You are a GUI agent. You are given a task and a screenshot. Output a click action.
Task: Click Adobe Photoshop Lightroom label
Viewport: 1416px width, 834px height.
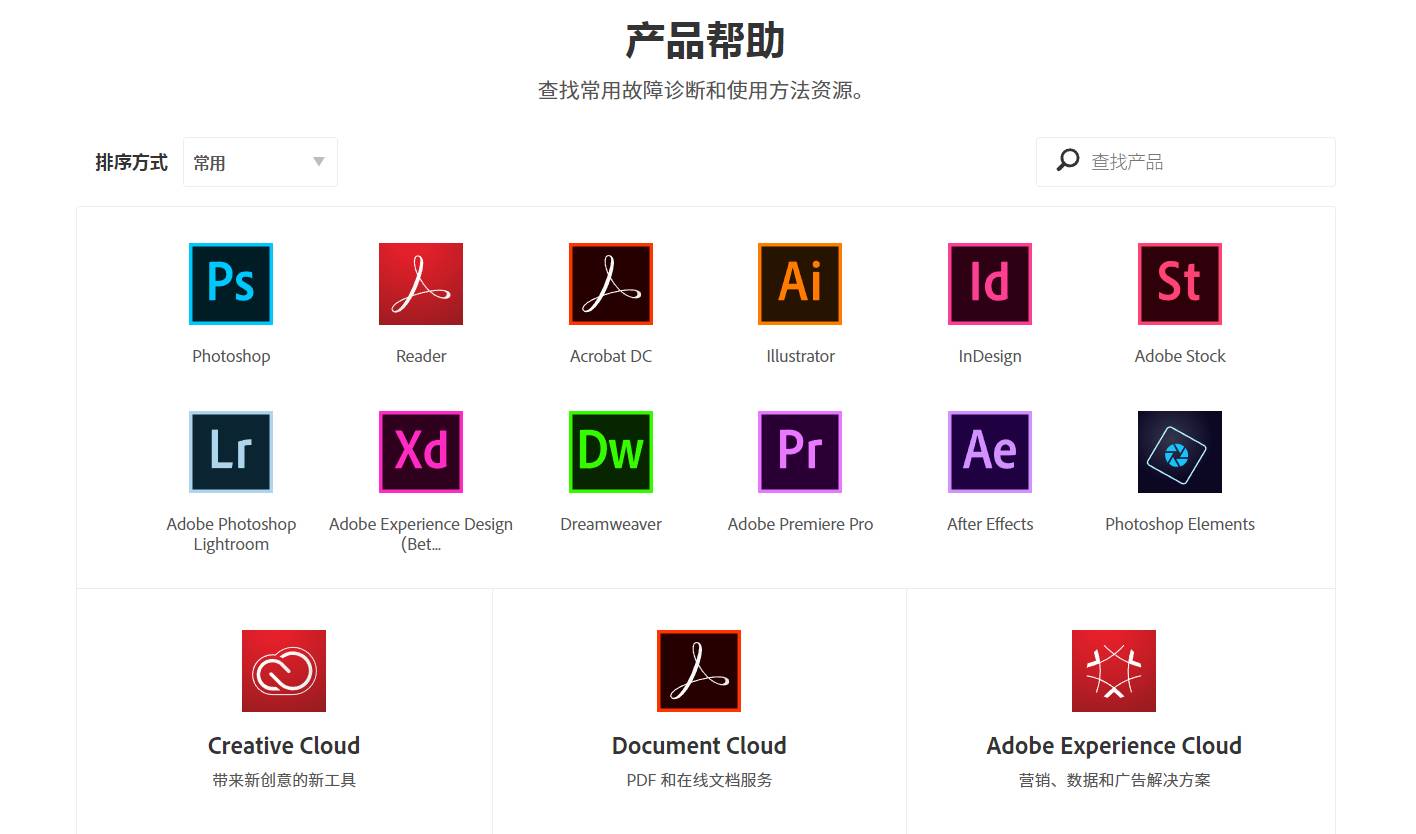point(231,534)
